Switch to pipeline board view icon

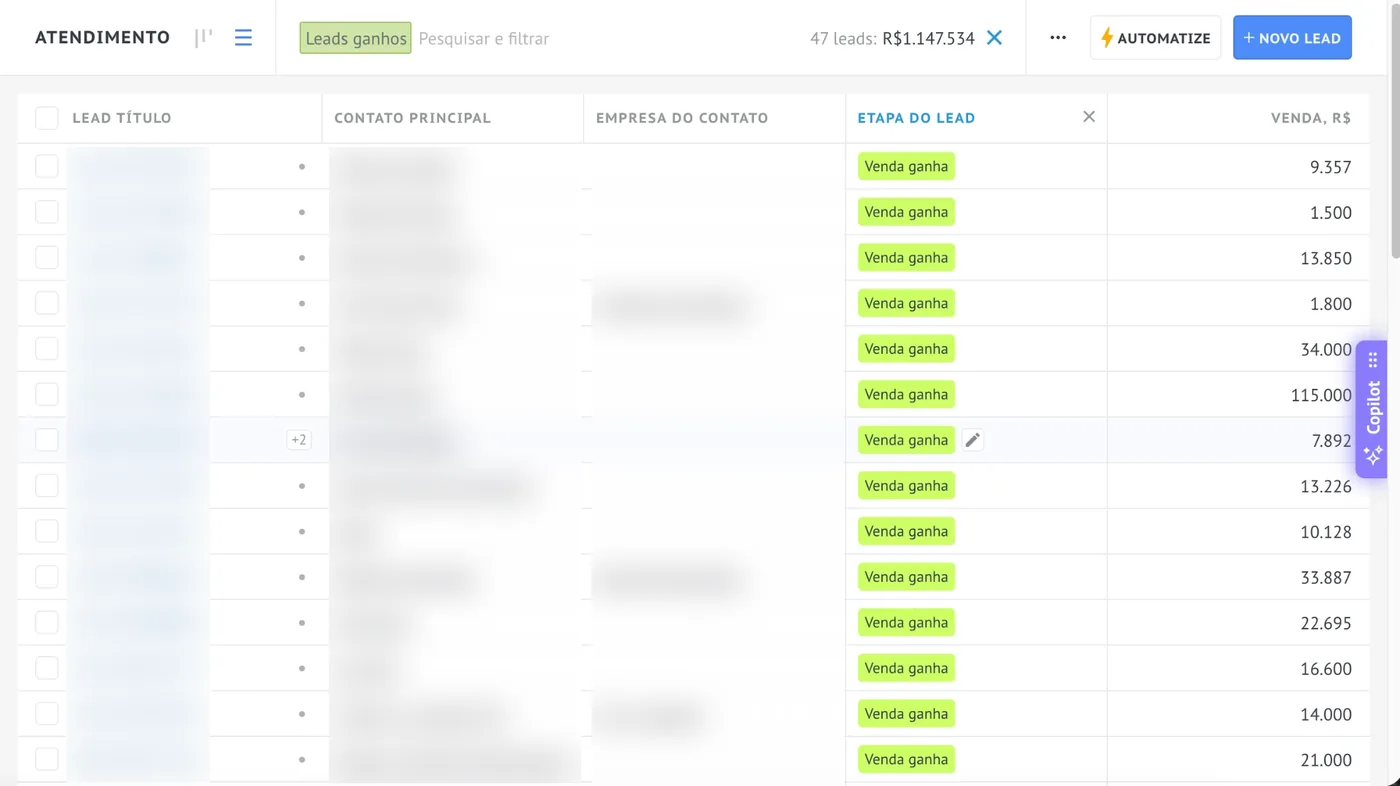[204, 38]
